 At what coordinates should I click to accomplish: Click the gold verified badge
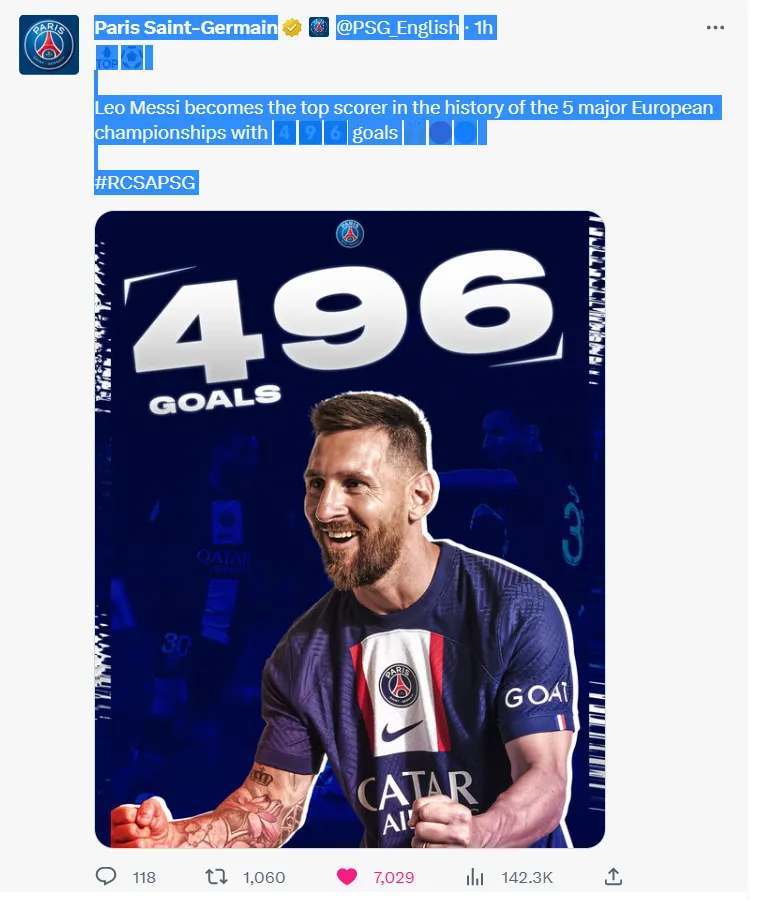tap(292, 28)
